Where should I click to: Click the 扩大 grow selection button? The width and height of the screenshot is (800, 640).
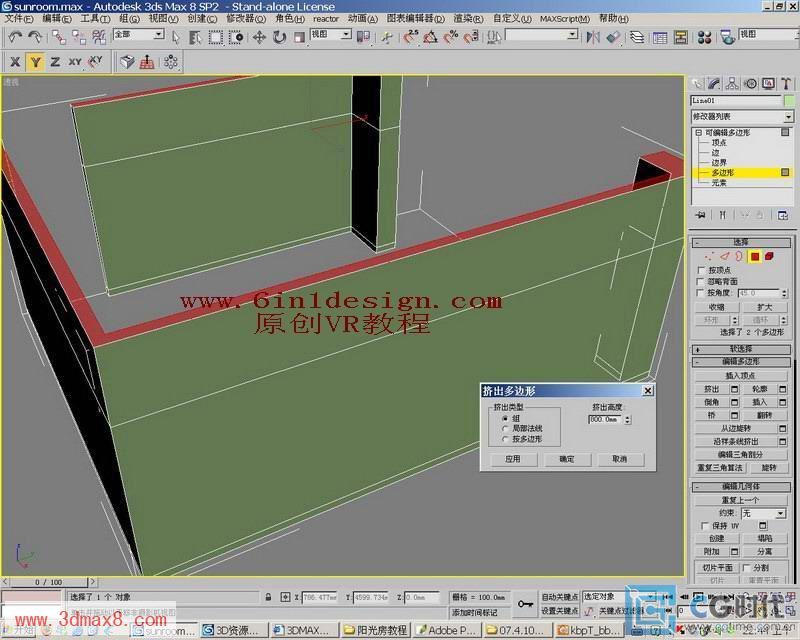[x=764, y=307]
